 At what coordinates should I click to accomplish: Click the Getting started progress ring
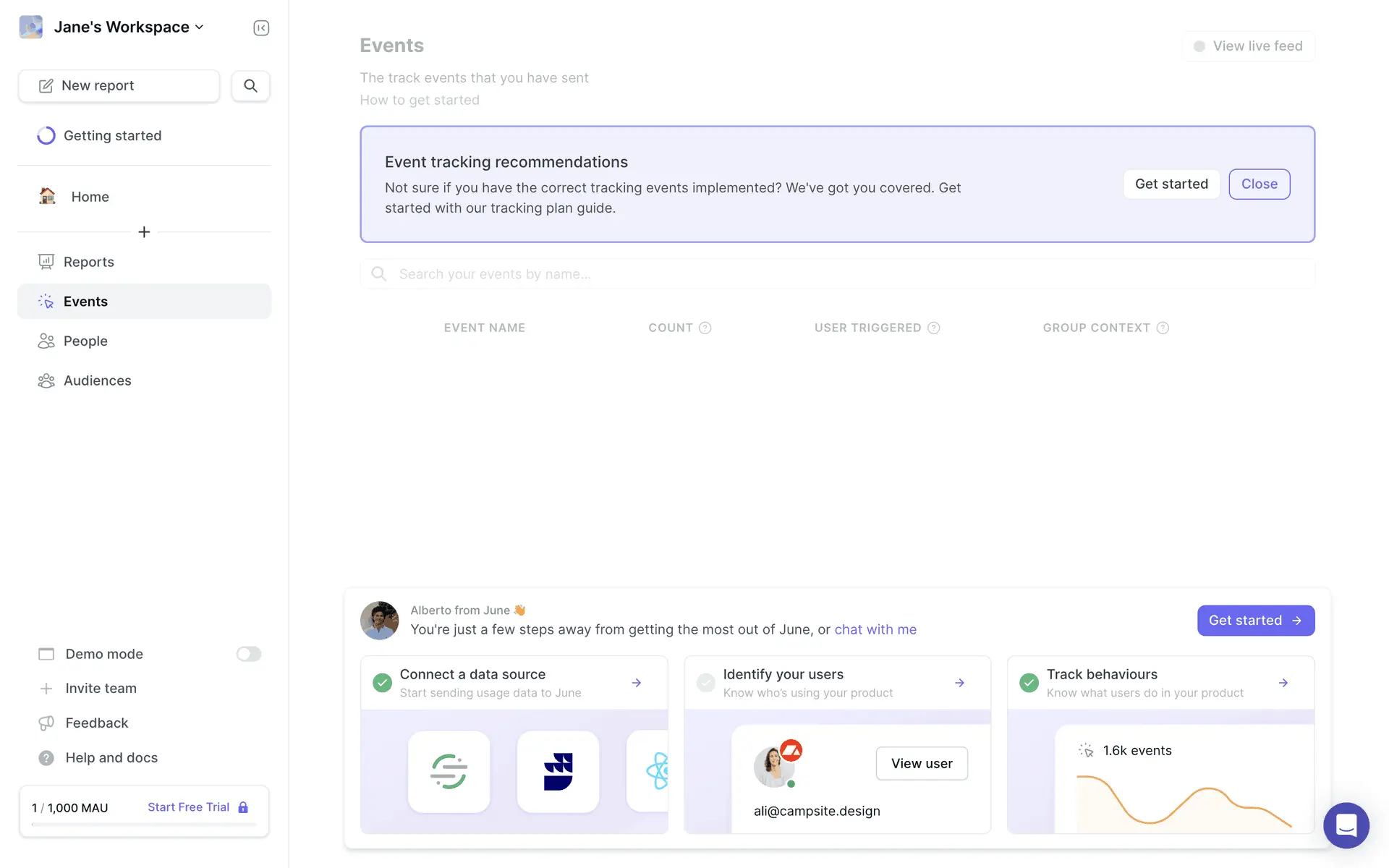pos(46,136)
